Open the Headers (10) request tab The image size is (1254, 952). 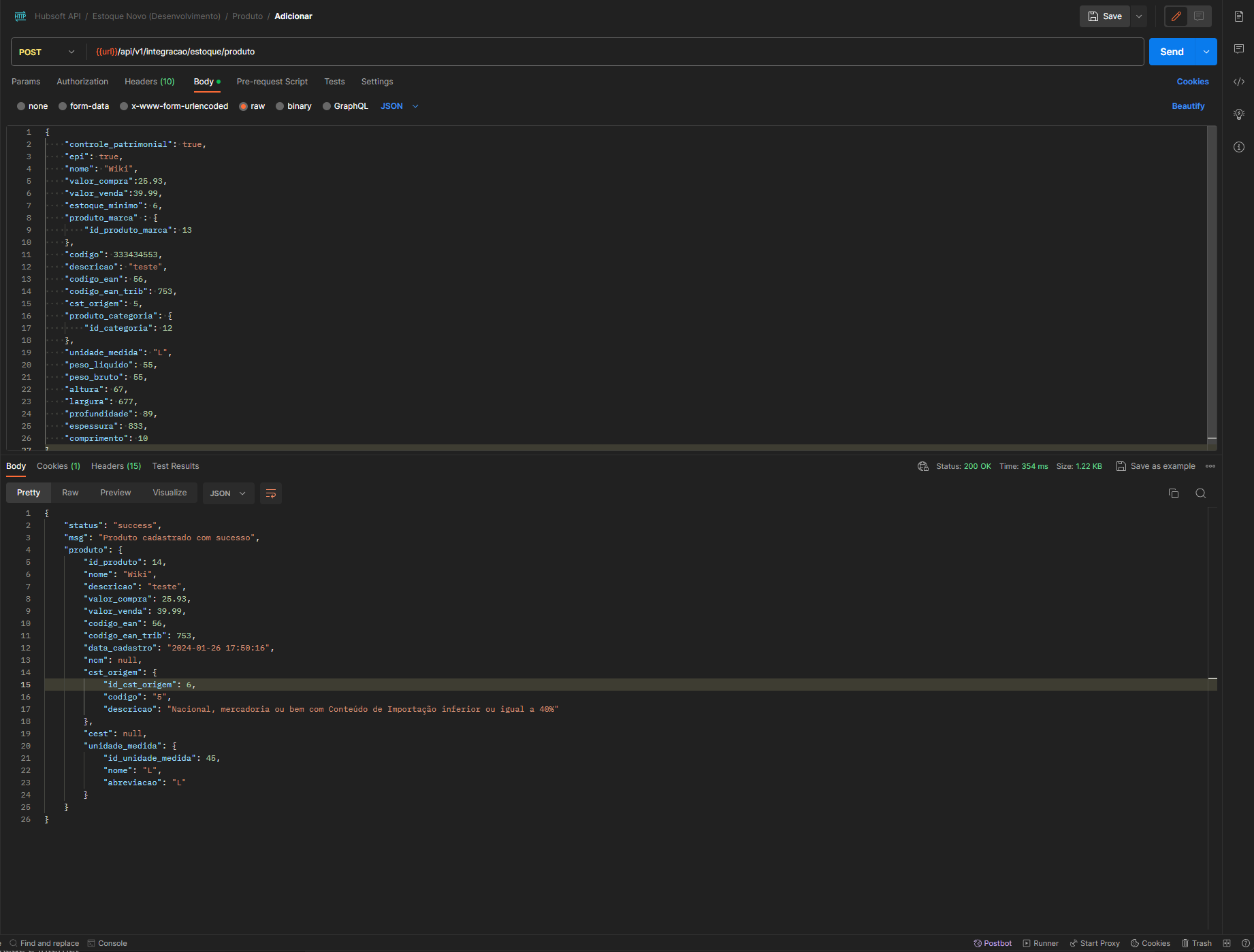coord(150,82)
